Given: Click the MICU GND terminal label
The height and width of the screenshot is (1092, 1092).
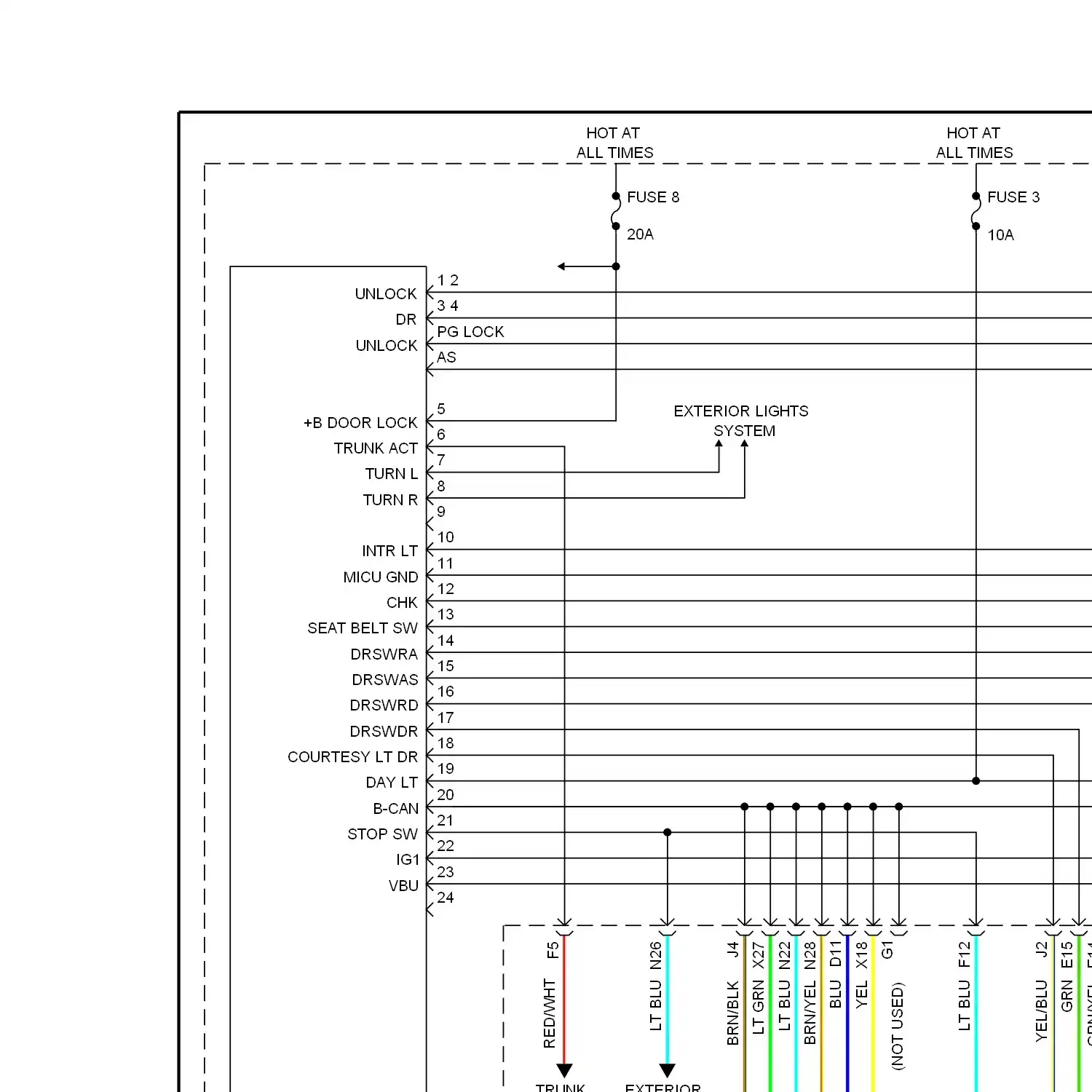Looking at the screenshot, I should click(381, 577).
